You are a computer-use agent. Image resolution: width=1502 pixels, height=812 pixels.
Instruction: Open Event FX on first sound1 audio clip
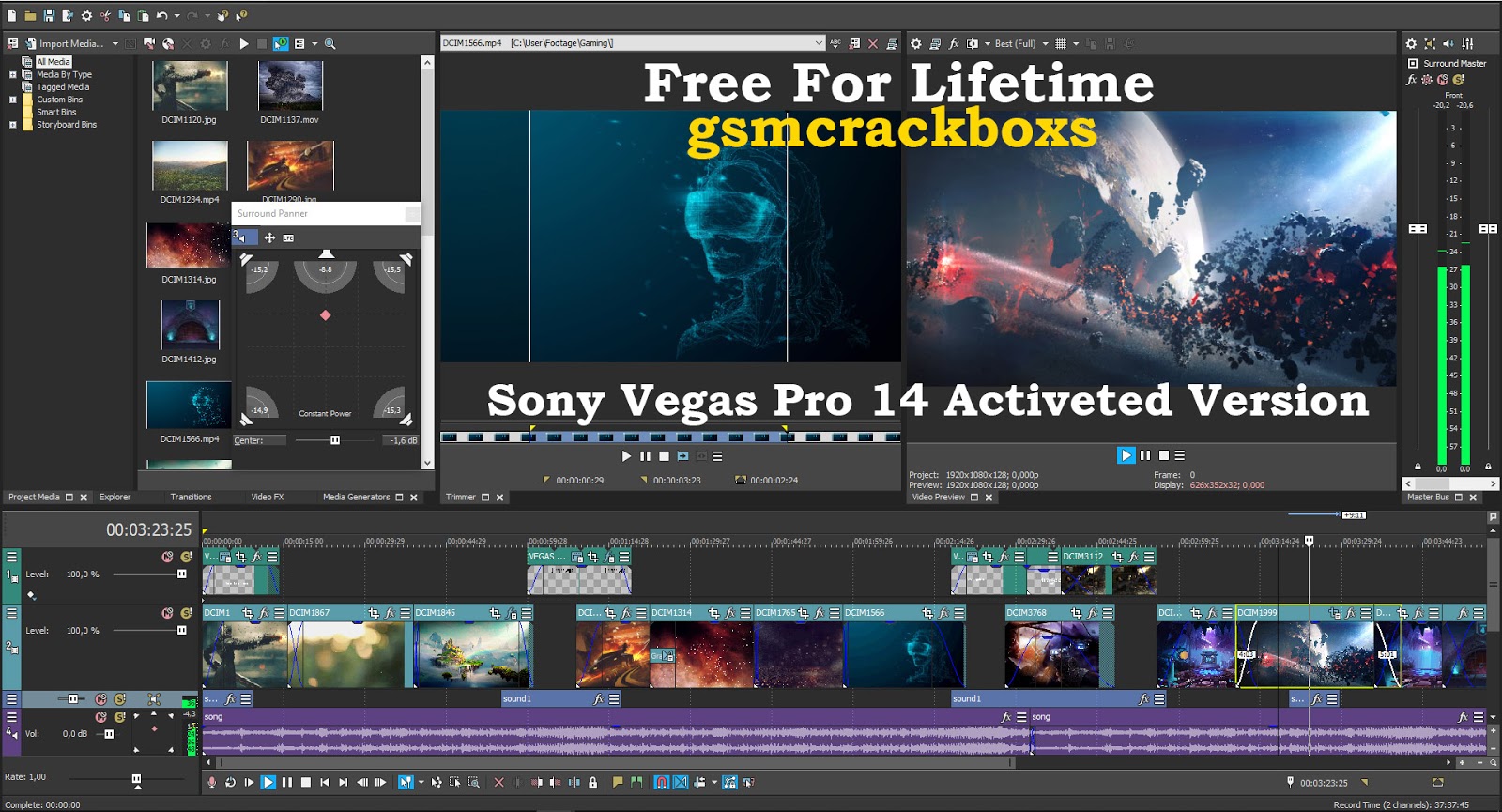(599, 699)
